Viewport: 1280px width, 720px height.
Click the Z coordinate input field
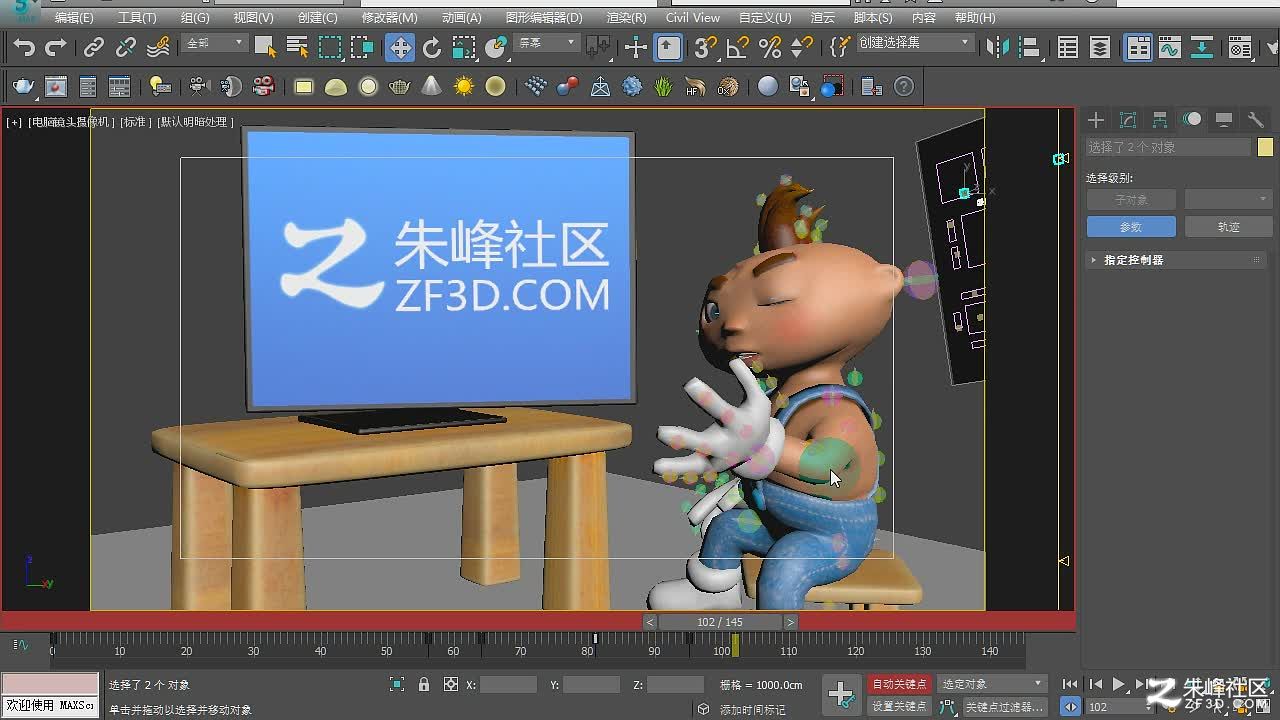(x=676, y=685)
